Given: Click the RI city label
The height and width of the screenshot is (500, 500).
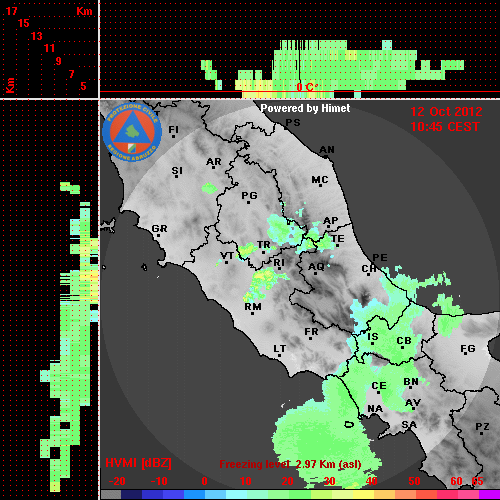Looking at the screenshot, I should coord(279,263).
